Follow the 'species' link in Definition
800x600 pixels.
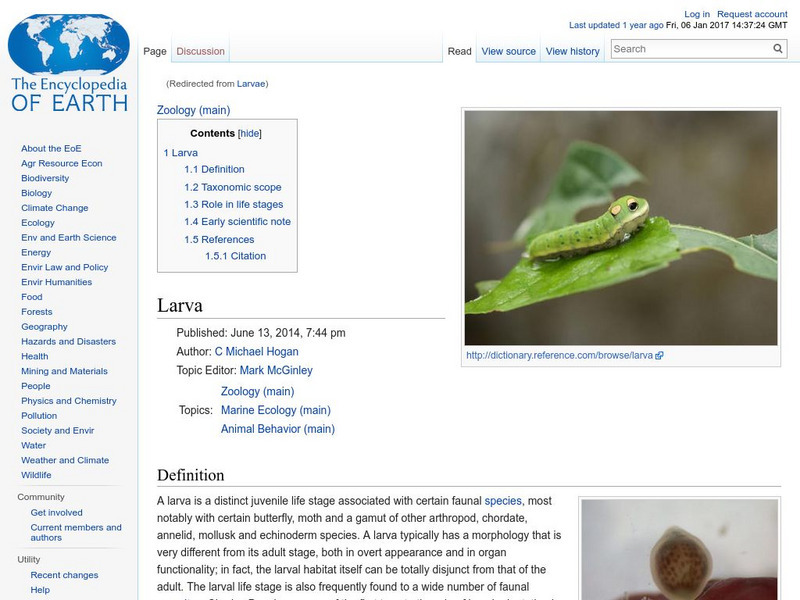pyautogui.click(x=503, y=501)
